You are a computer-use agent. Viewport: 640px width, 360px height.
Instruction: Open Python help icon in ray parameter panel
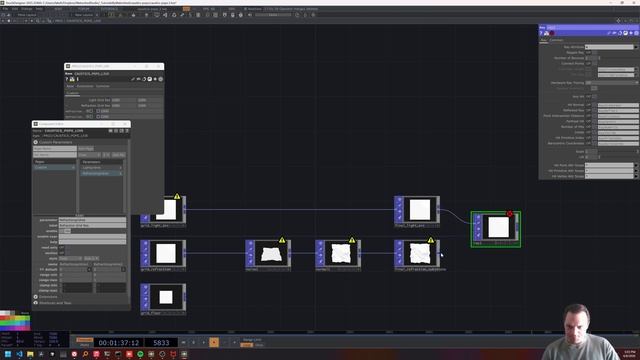546,33
